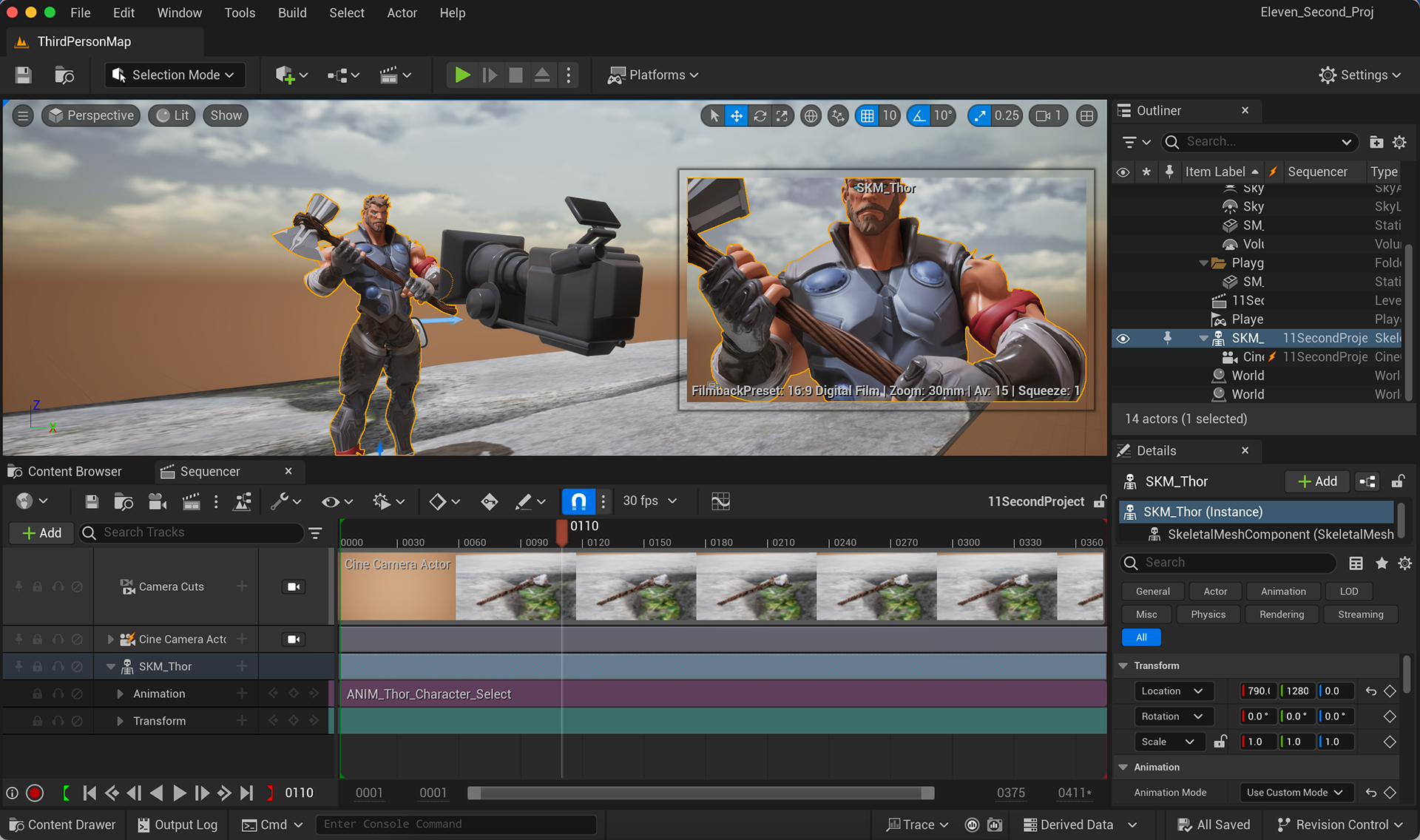1420x840 pixels.
Task: Open the Animation Mode dropdown
Action: coord(1295,792)
